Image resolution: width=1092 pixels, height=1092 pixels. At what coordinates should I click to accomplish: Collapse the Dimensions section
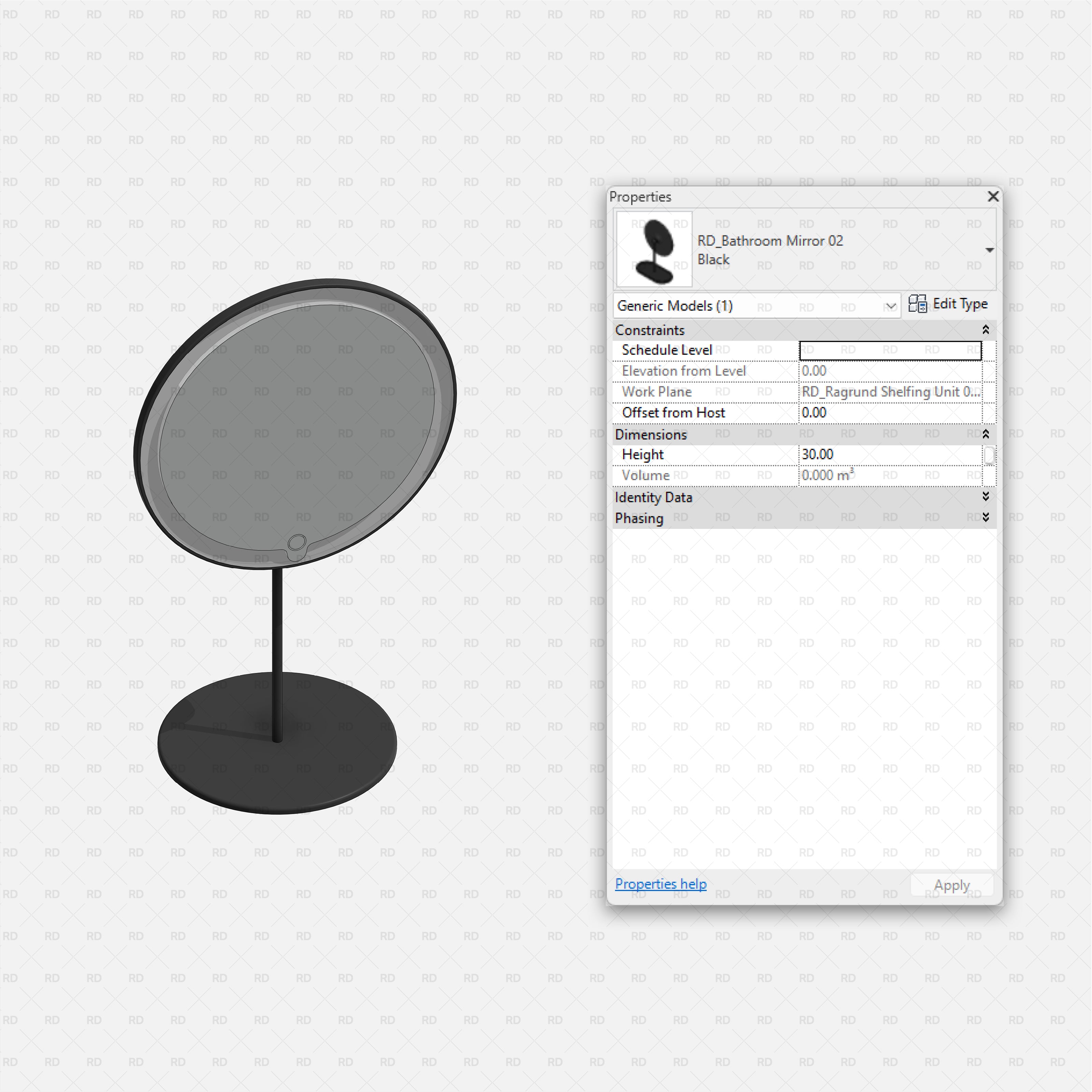[x=985, y=434]
